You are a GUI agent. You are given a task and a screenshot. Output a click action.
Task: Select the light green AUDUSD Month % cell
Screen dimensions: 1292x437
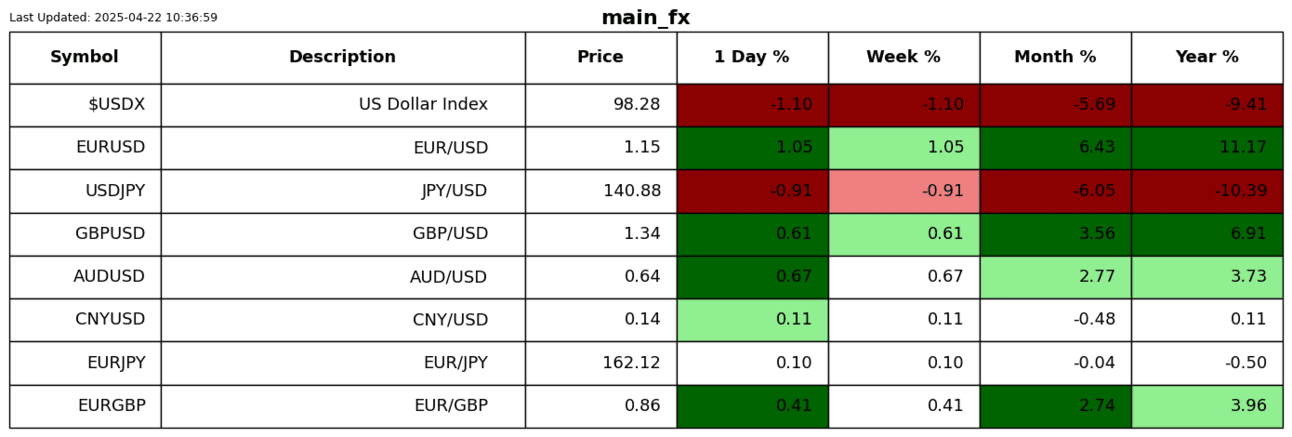(1055, 277)
